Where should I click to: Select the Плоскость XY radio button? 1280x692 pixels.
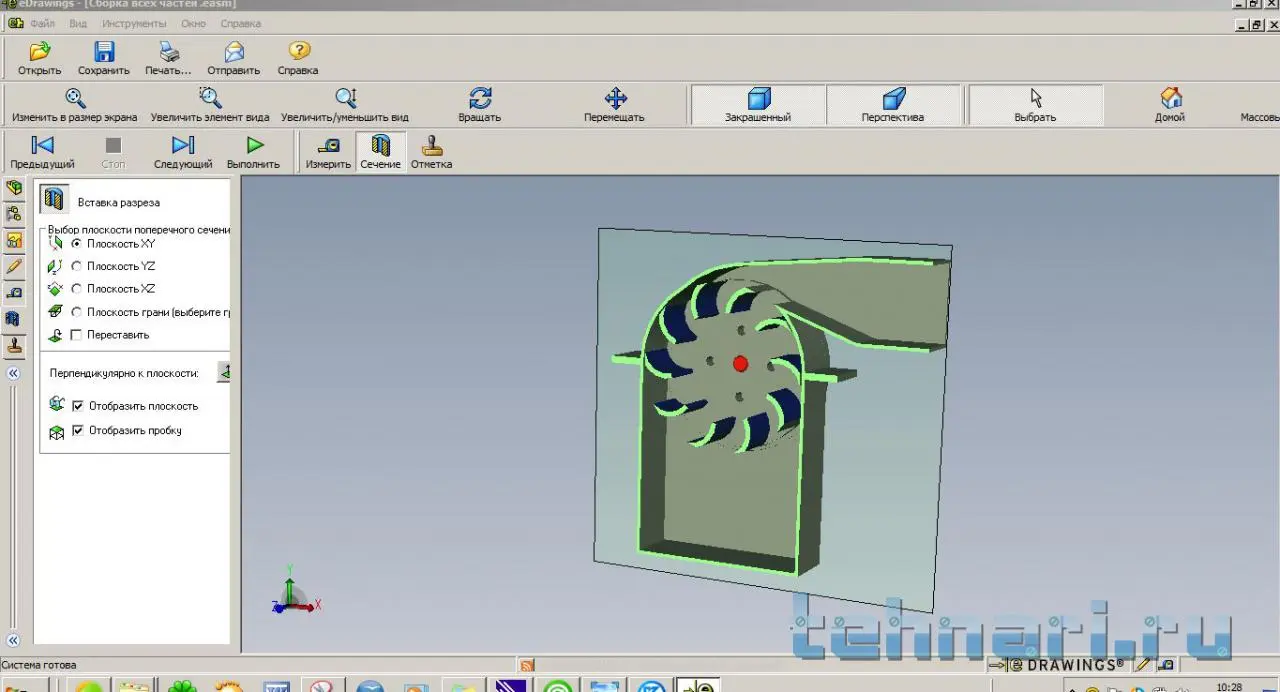(x=77, y=244)
